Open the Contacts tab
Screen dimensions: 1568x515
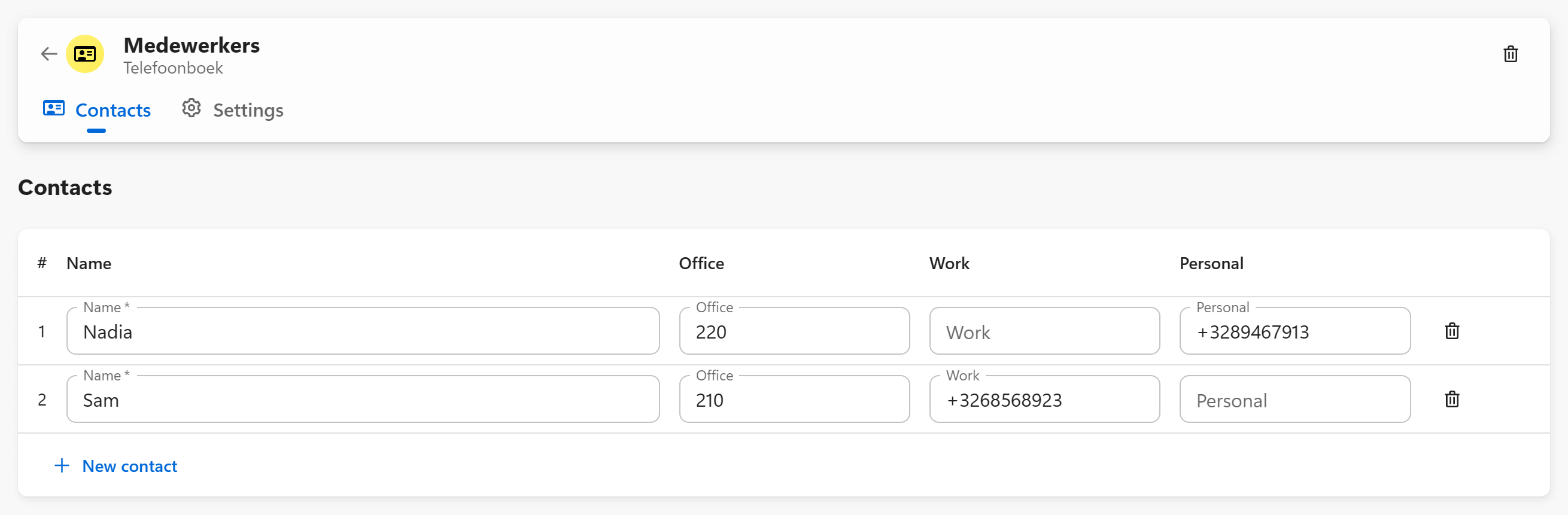pyautogui.click(x=113, y=110)
